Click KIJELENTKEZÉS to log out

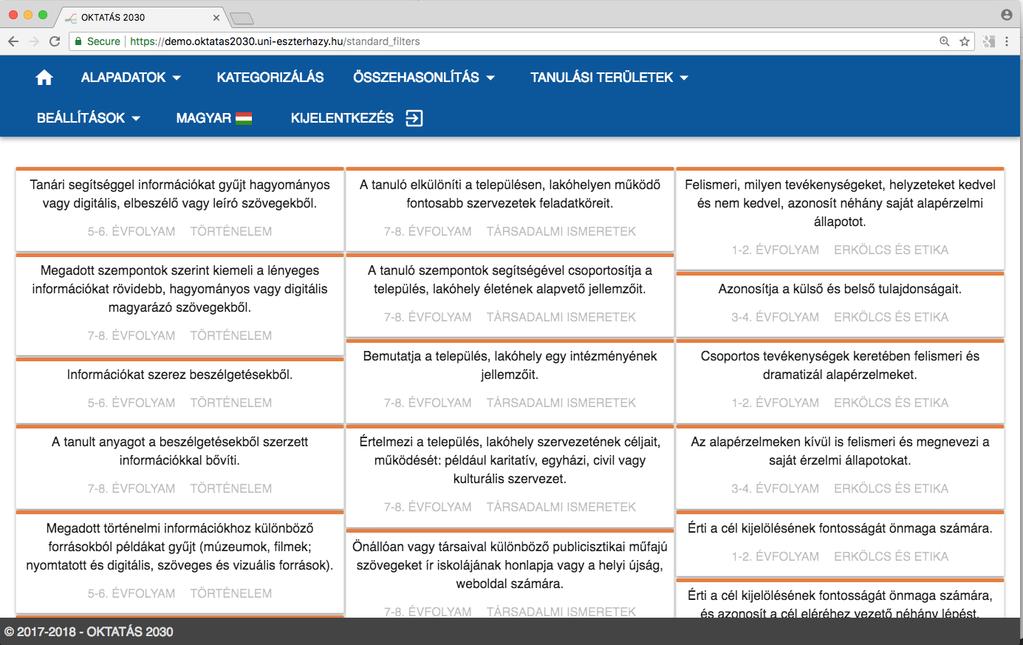tap(357, 118)
